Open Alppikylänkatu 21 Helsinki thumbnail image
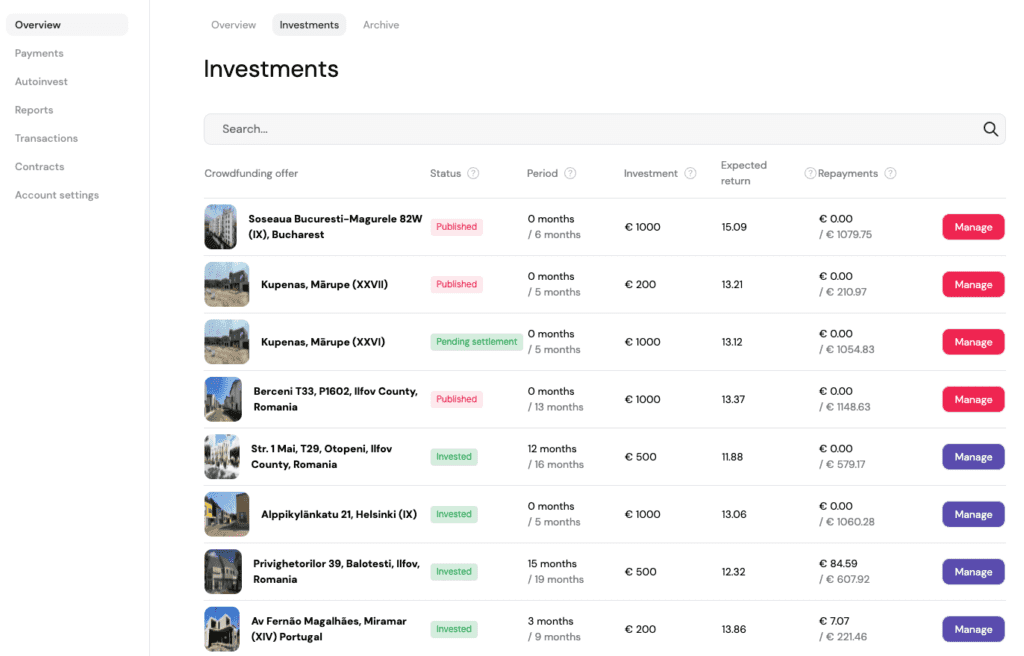 click(226, 514)
